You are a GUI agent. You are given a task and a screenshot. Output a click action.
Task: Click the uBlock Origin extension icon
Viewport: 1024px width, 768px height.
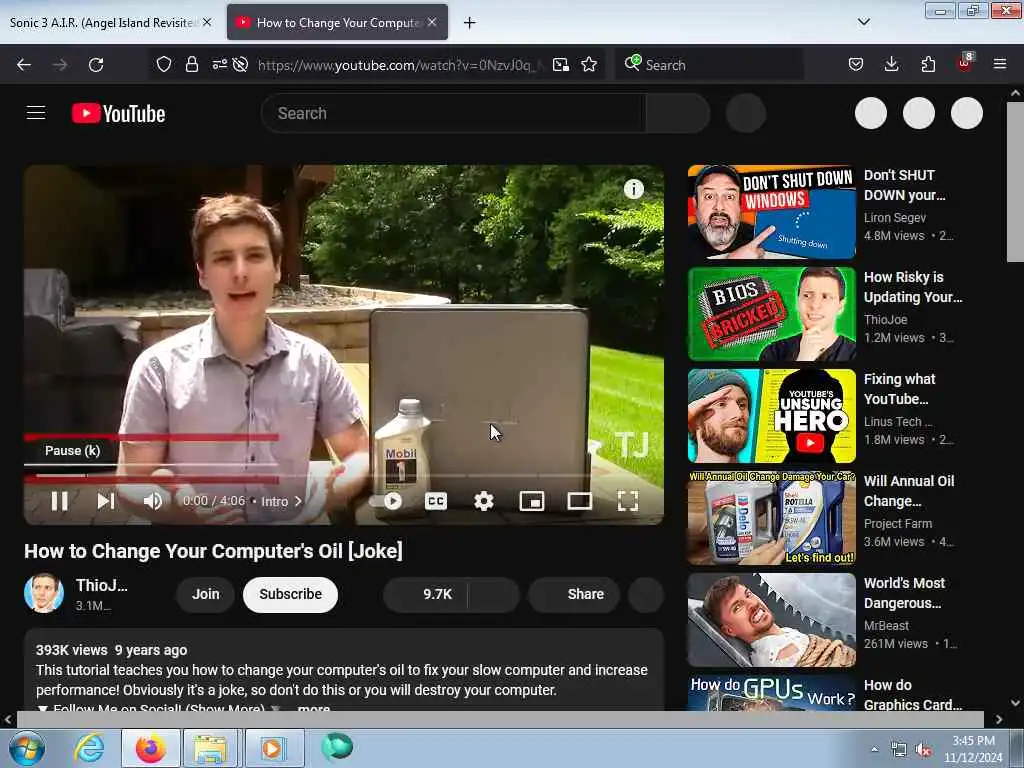pyautogui.click(x=965, y=63)
